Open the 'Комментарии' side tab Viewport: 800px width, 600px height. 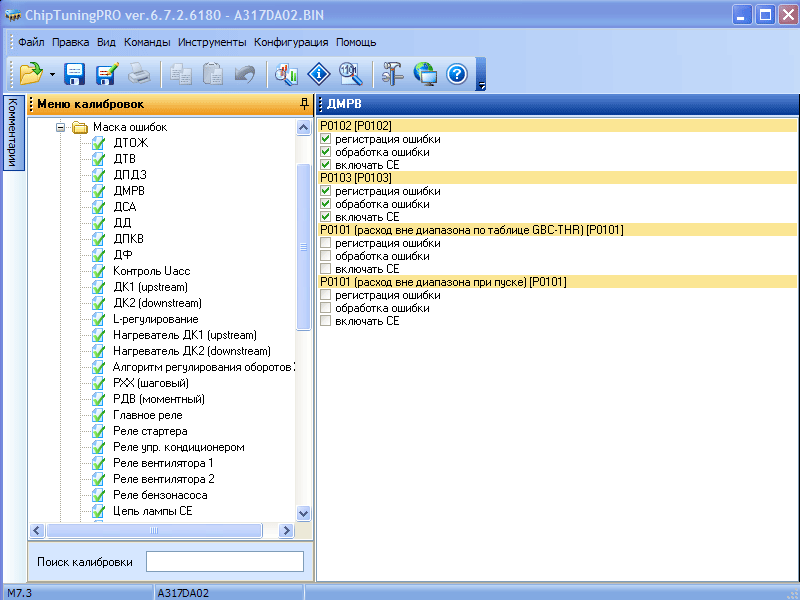12,134
